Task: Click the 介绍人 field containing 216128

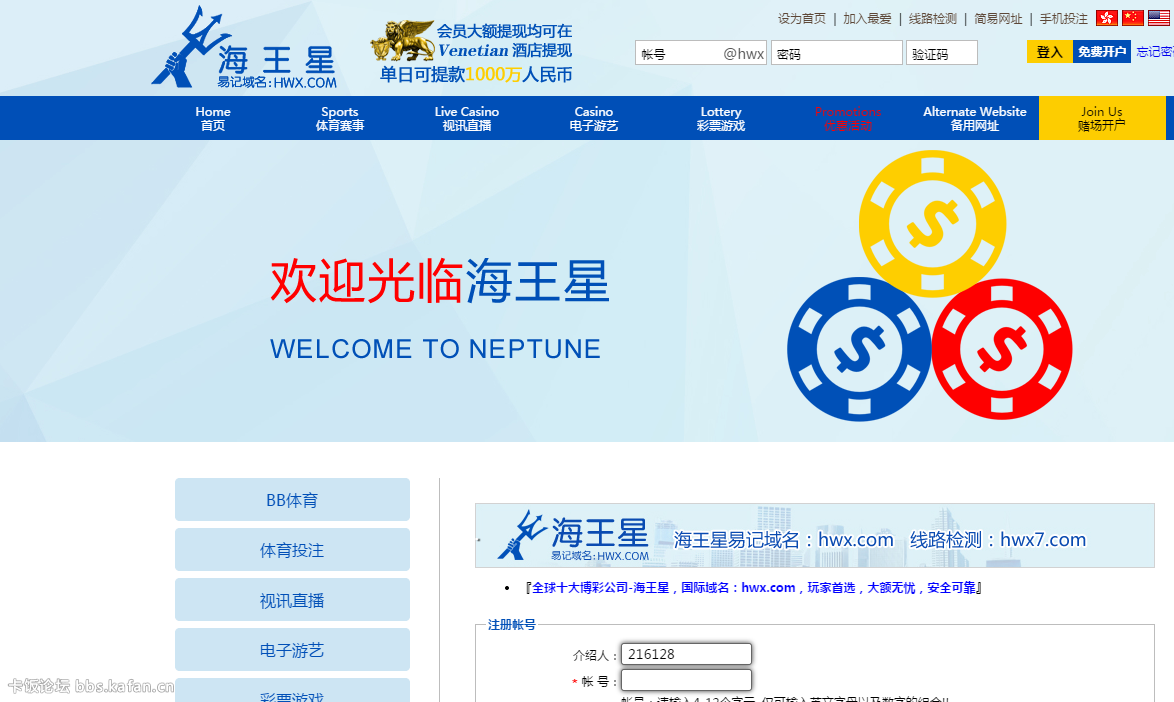Action: pyautogui.click(x=686, y=654)
